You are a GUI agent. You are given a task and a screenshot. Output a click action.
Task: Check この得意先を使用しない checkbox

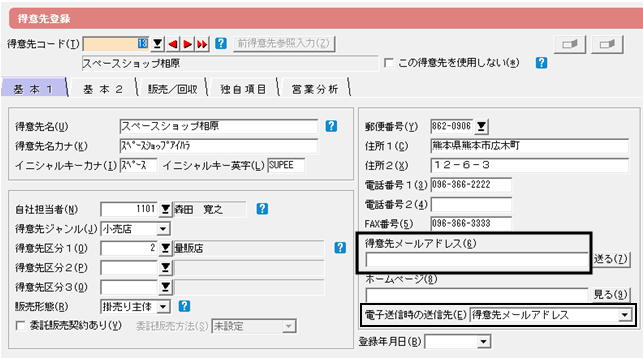pos(388,63)
